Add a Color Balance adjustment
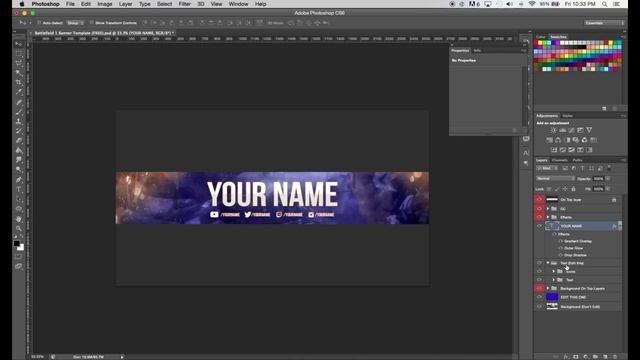640x360 pixels. 558,140
